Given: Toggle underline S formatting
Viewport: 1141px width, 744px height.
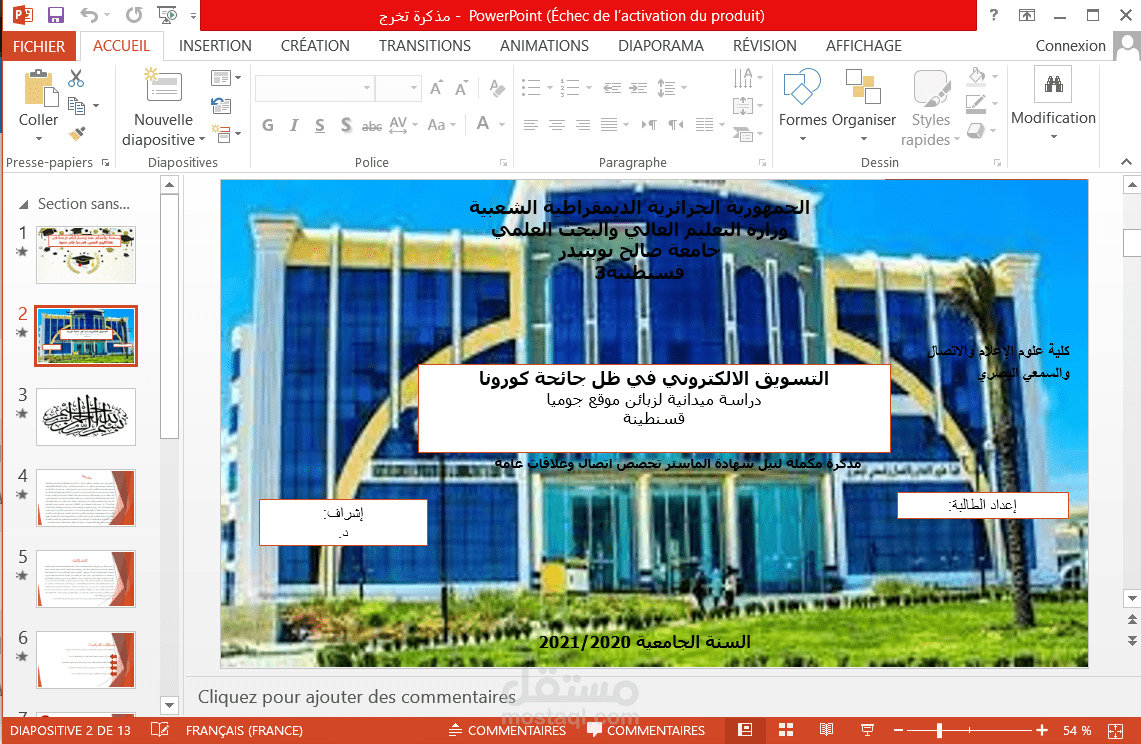Looking at the screenshot, I should tap(319, 125).
